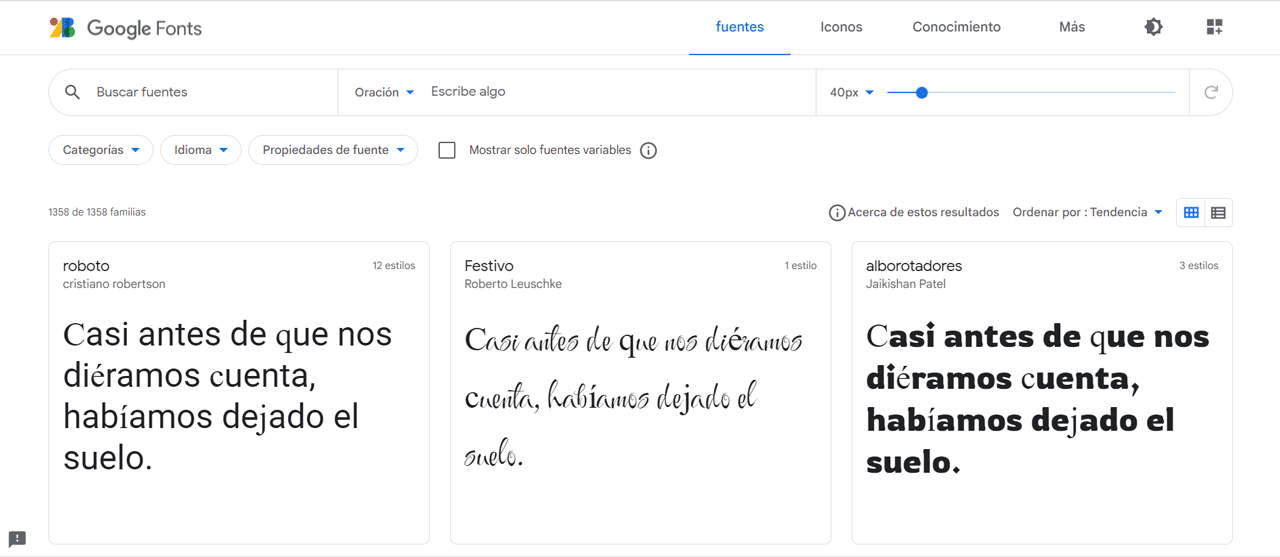Open the Idioma filter dropdown
Screen dimensions: 1280x557
pyautogui.click(x=200, y=150)
